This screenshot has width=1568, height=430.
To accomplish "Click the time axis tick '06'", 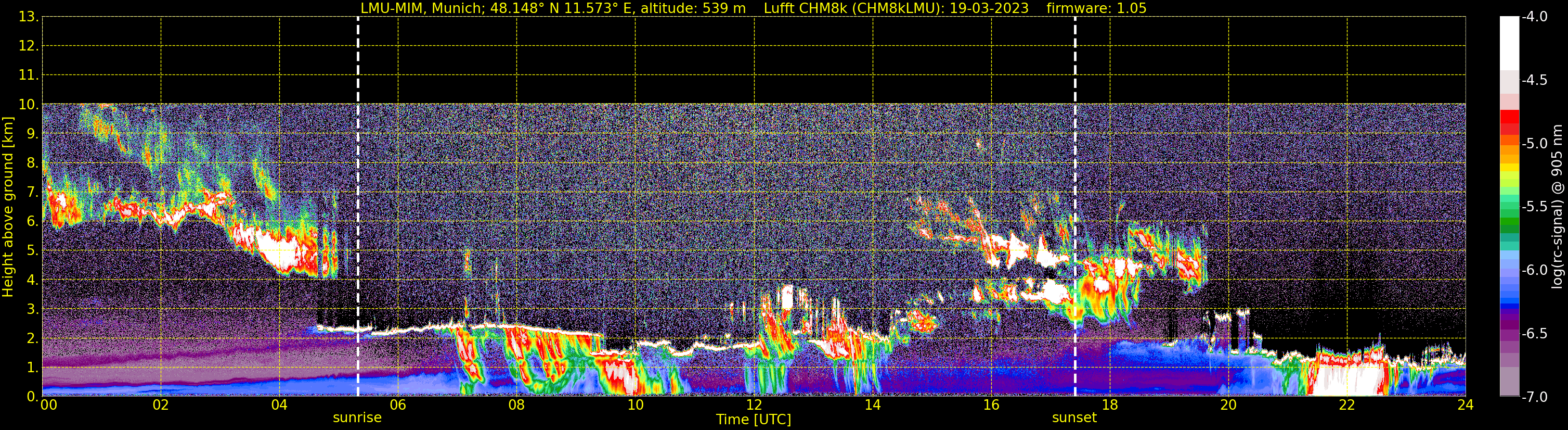I will coord(398,405).
